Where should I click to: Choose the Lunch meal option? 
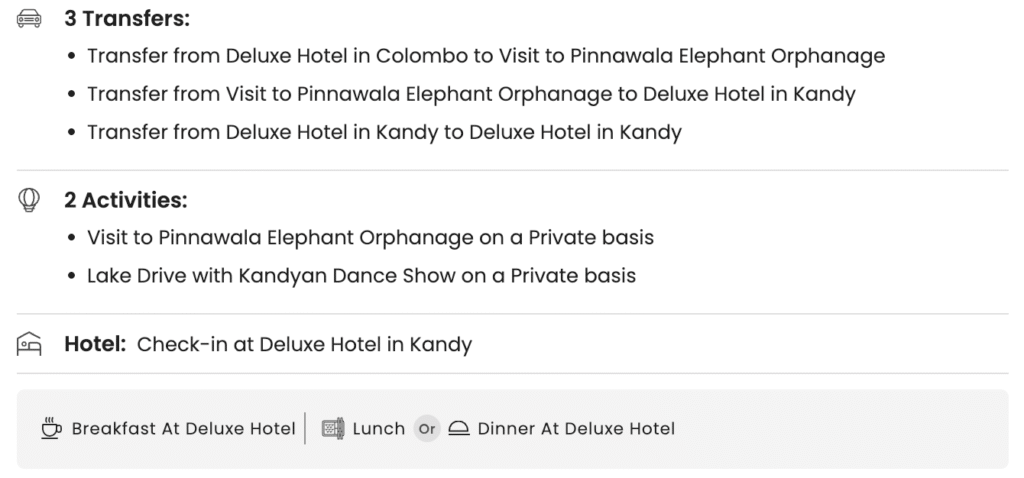coord(378,429)
